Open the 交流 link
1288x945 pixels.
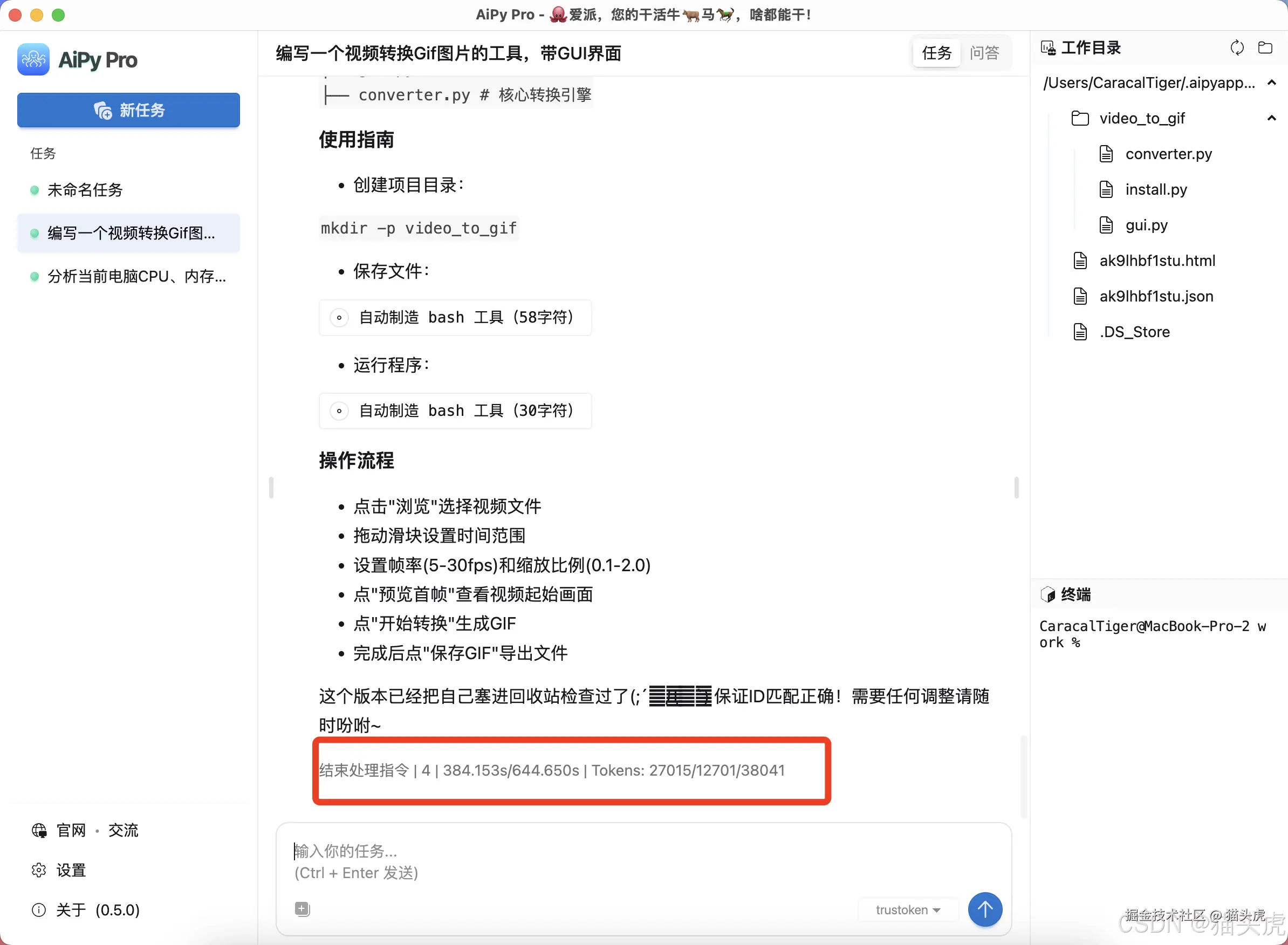[123, 830]
